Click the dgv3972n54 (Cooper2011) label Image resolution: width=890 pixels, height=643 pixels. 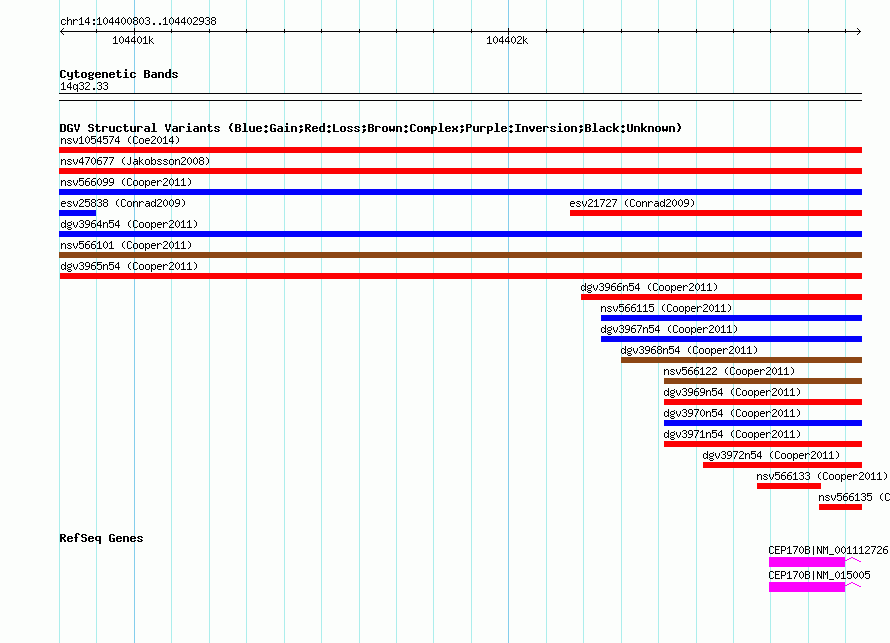pos(771,455)
